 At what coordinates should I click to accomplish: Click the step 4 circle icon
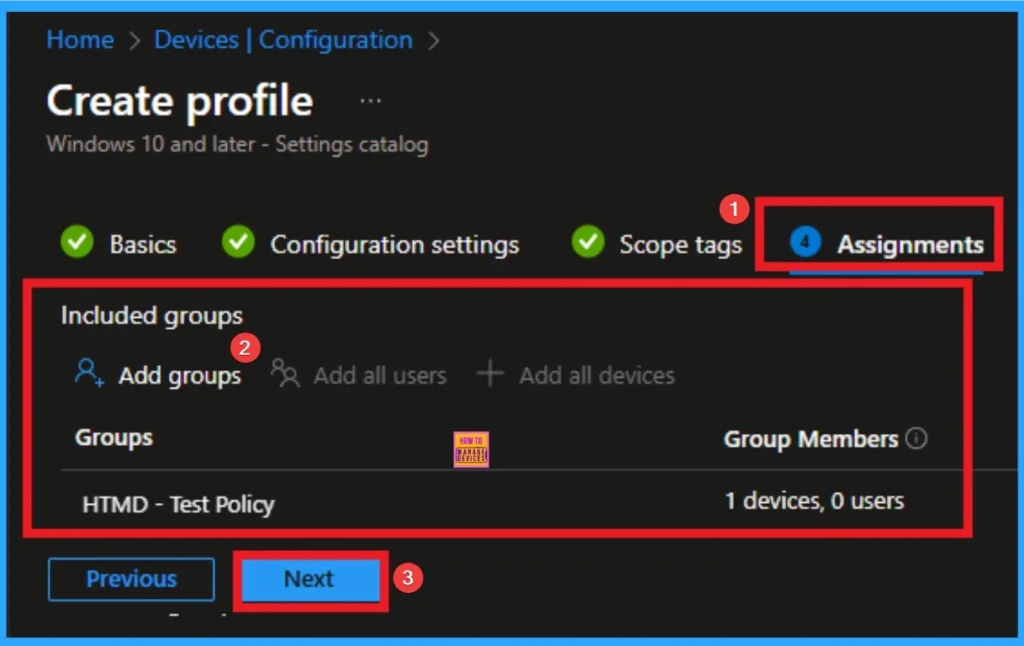[805, 243]
